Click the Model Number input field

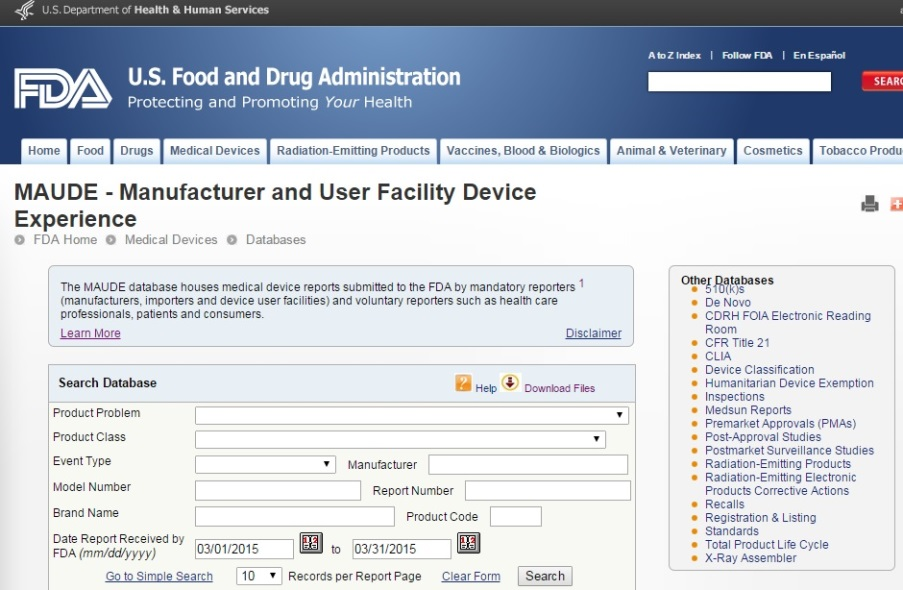coord(278,490)
